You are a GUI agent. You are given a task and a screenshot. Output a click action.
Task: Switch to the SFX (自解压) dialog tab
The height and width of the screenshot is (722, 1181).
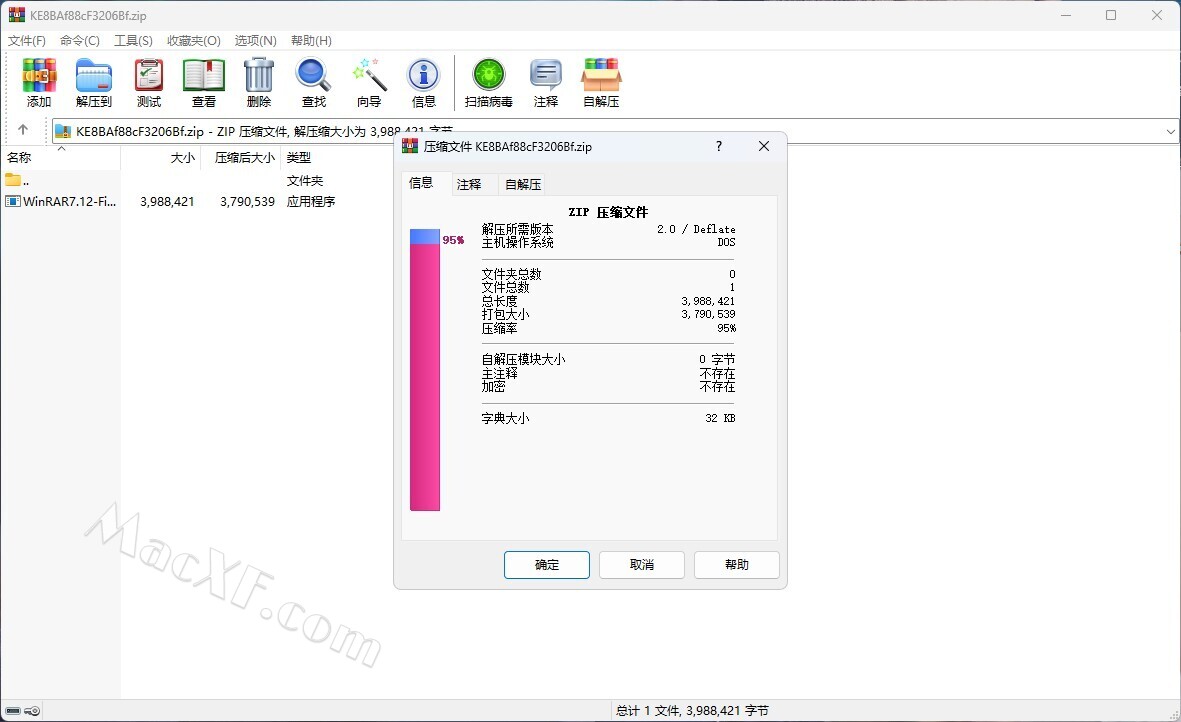[x=523, y=184]
